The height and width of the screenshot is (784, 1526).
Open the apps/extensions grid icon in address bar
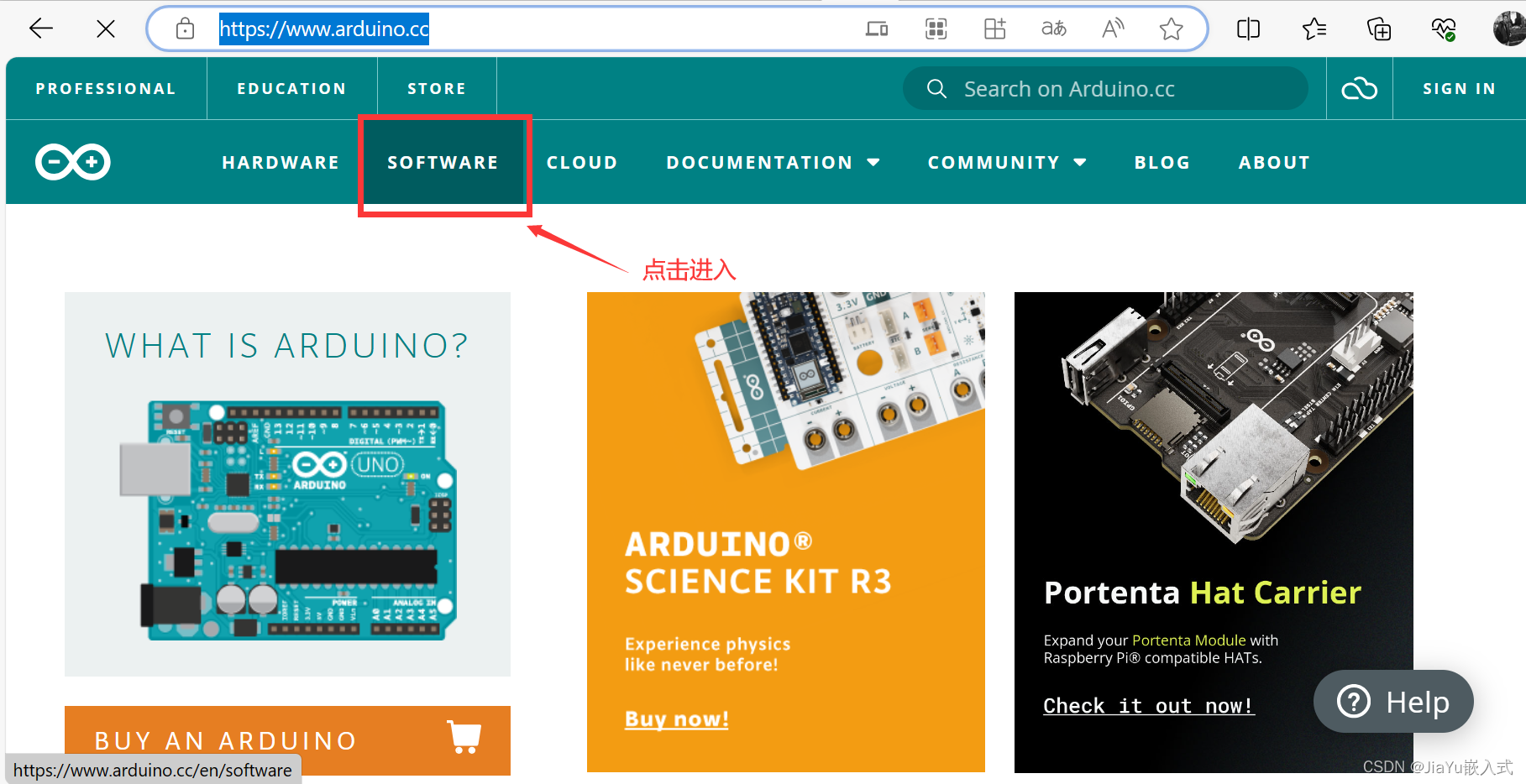(995, 29)
